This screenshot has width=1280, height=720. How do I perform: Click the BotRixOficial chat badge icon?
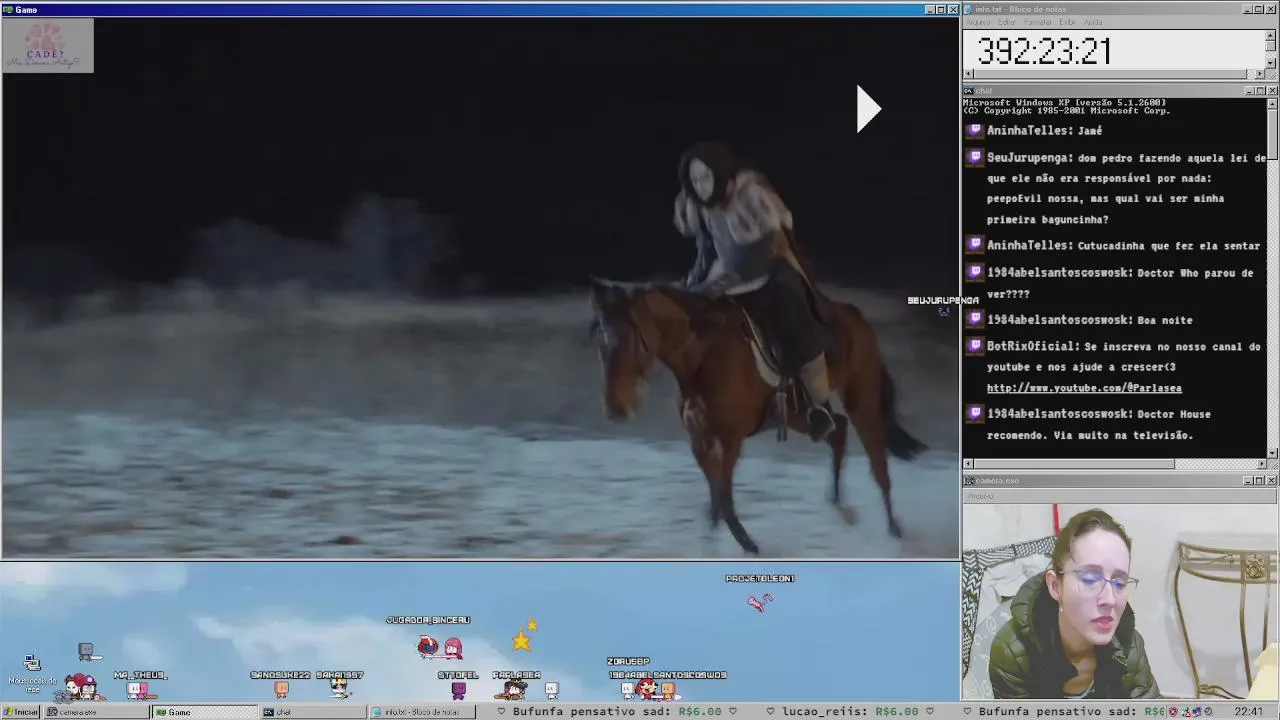tap(975, 346)
